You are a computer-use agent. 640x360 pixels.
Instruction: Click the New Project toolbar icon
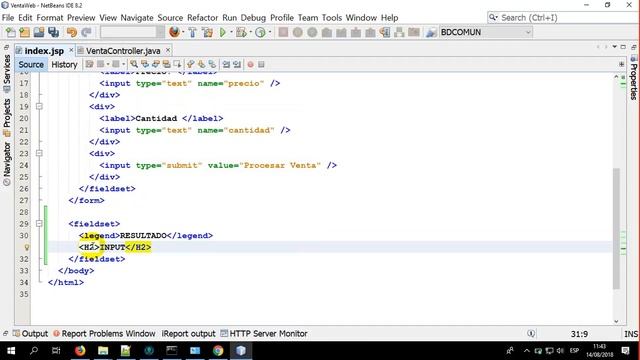click(24, 32)
